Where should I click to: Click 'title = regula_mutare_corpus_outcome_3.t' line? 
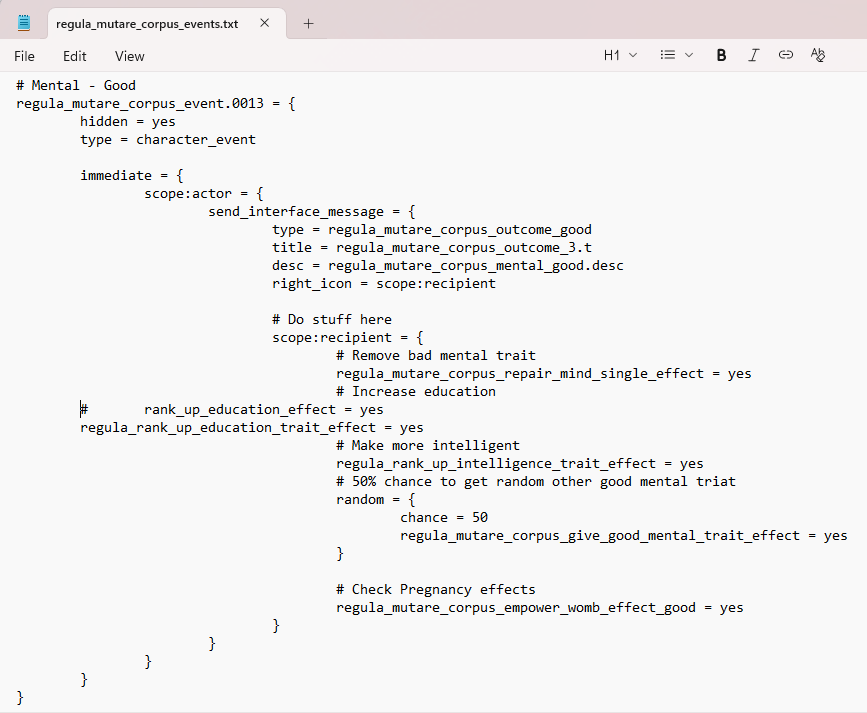click(x=432, y=247)
